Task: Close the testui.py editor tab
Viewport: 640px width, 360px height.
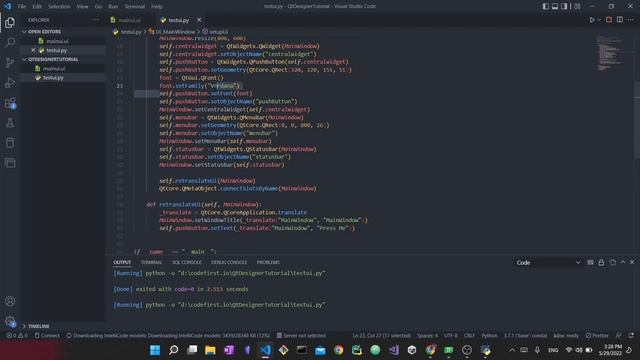Action: (199, 20)
